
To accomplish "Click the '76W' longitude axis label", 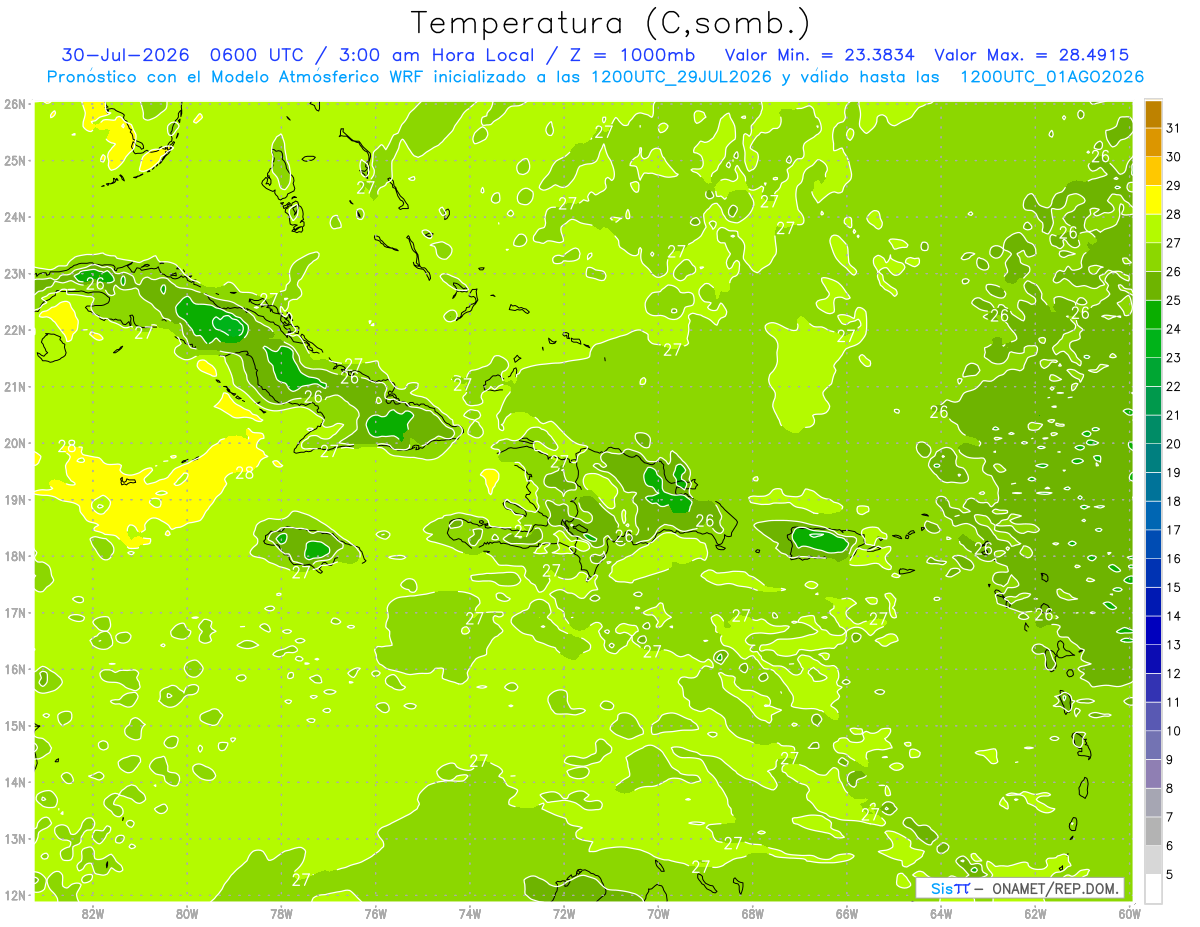I will pyautogui.click(x=375, y=913).
